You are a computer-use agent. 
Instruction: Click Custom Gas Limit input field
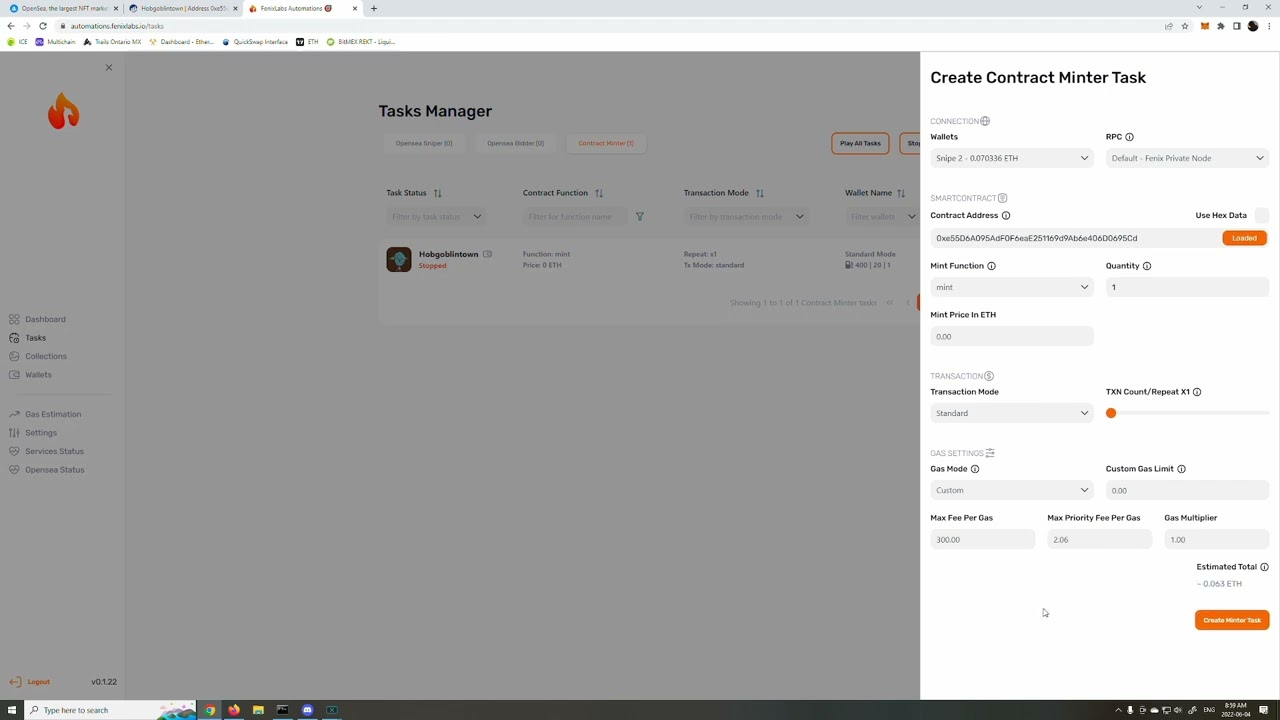tap(1187, 490)
